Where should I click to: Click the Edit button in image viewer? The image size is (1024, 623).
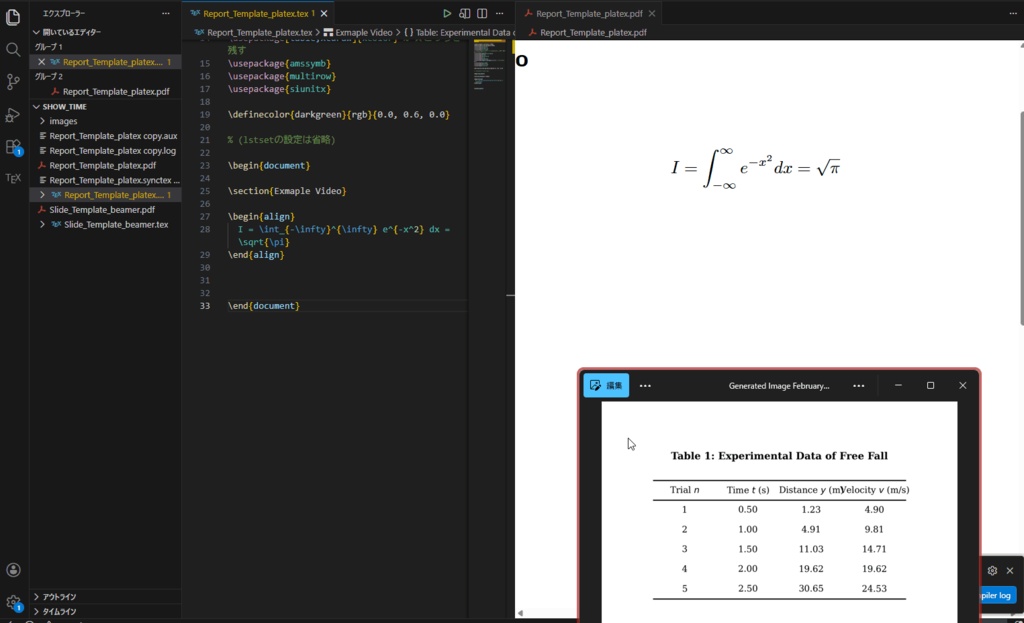606,385
